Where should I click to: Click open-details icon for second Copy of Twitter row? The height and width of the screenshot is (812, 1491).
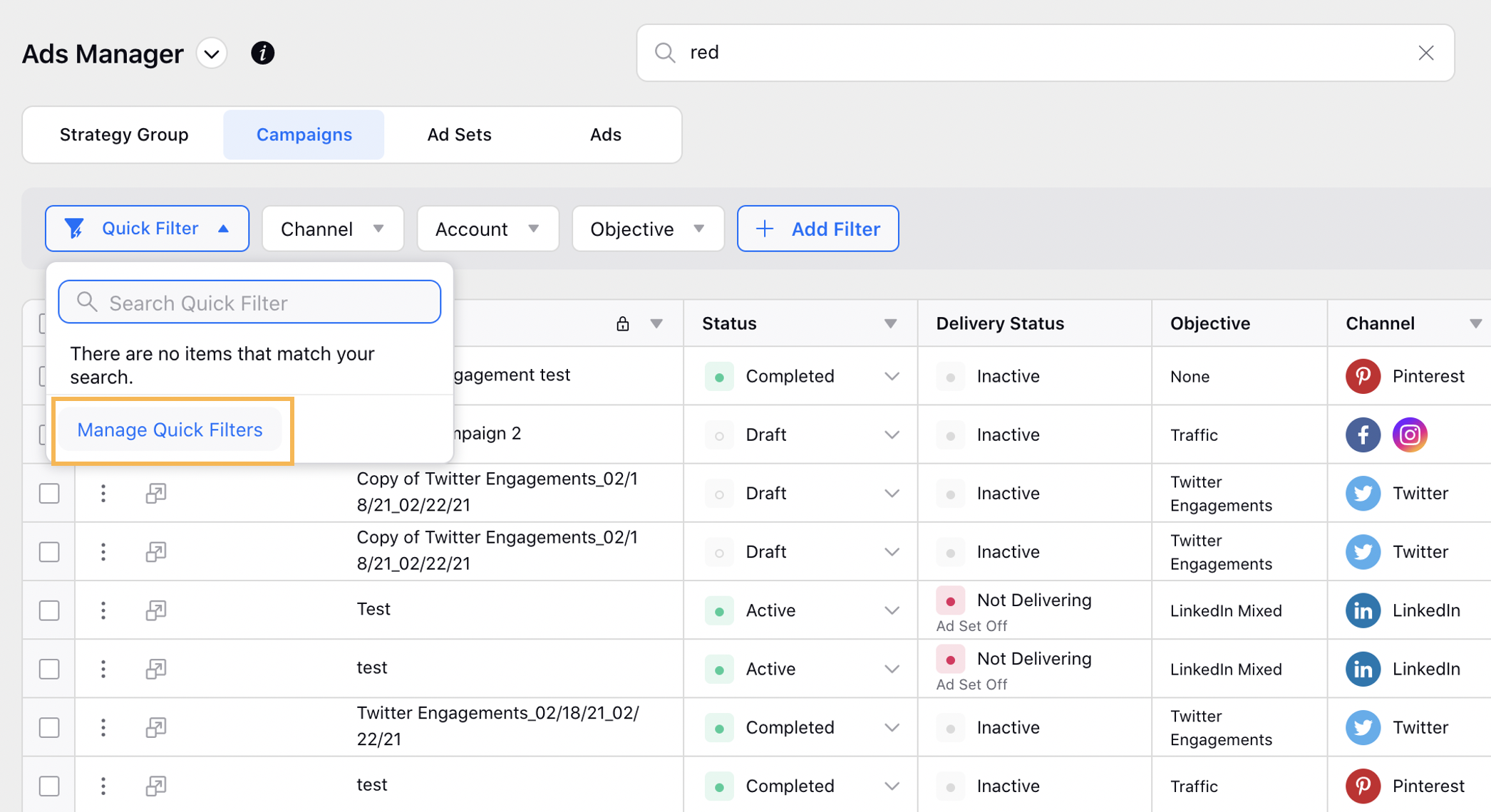coord(156,552)
